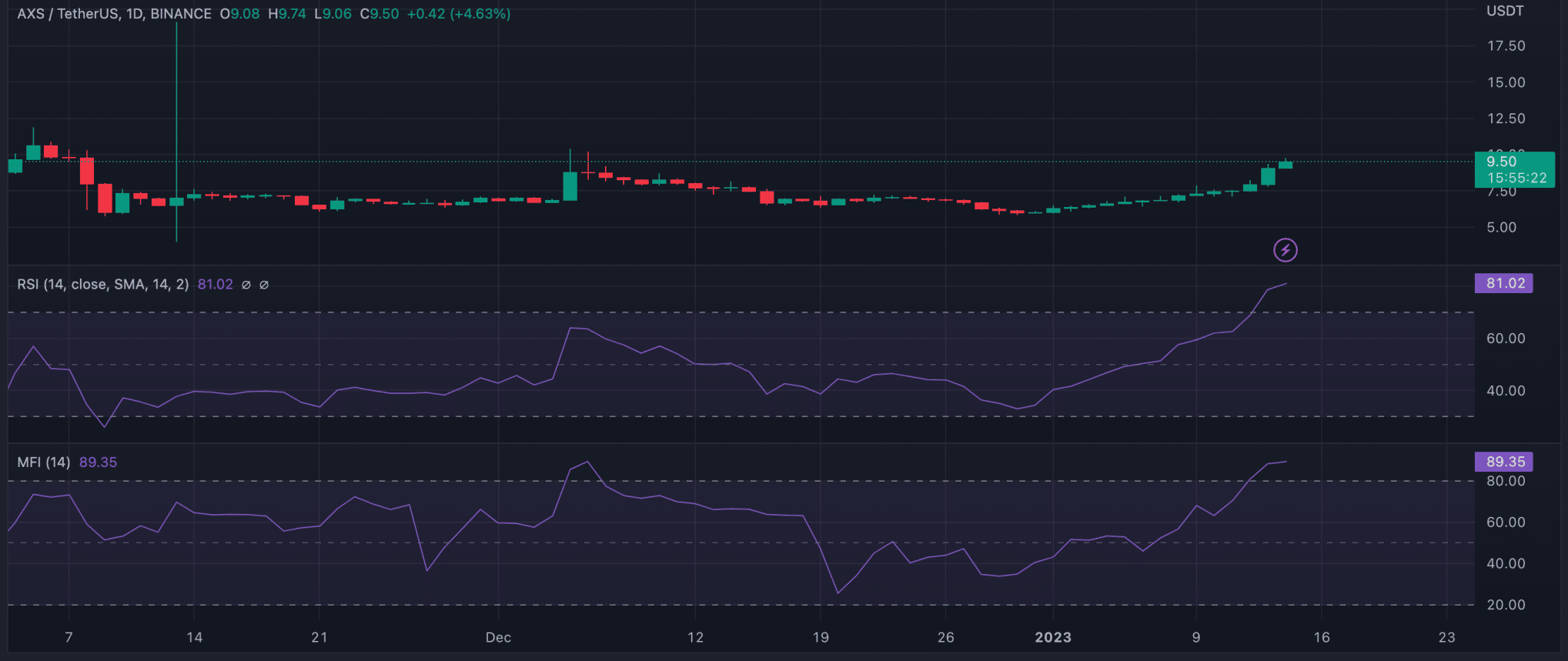Viewport: 1568px width, 661px height.
Task: Click the MFI (14) indicator legend
Action: click(x=44, y=462)
